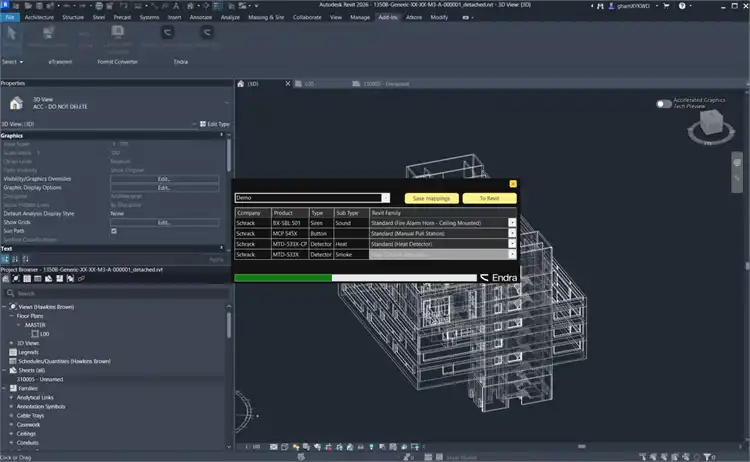This screenshot has width=750, height=462.
Task: Click the Autodesk App Store cart icon
Action: click(666, 6)
